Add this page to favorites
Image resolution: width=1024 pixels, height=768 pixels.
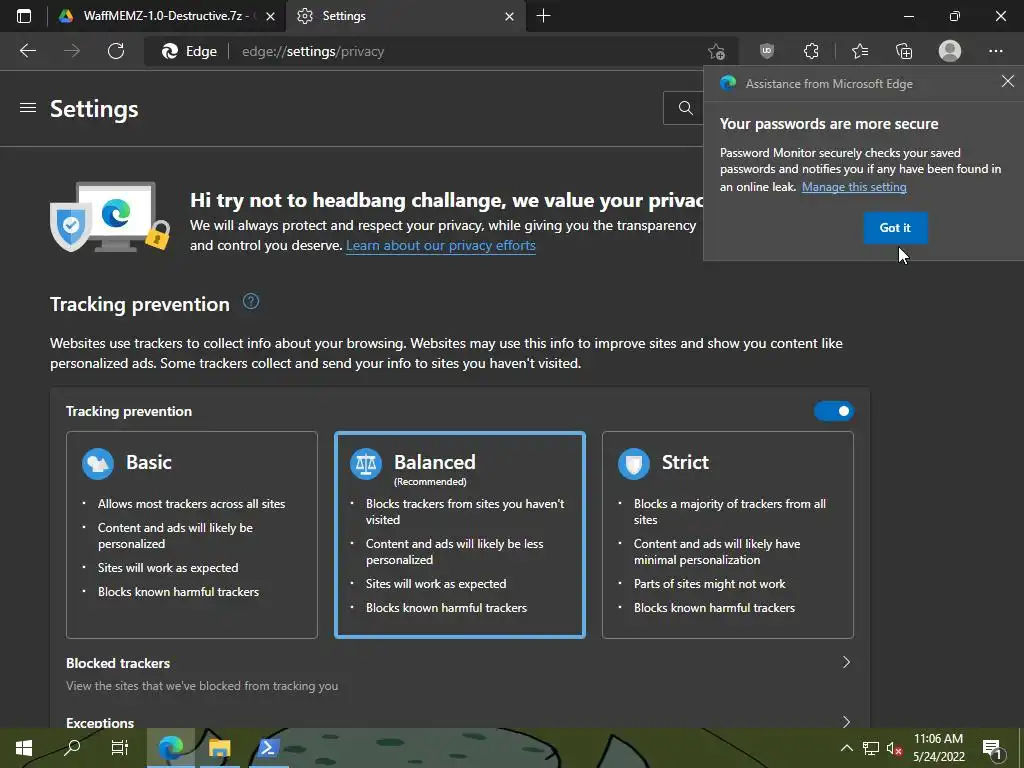click(716, 52)
